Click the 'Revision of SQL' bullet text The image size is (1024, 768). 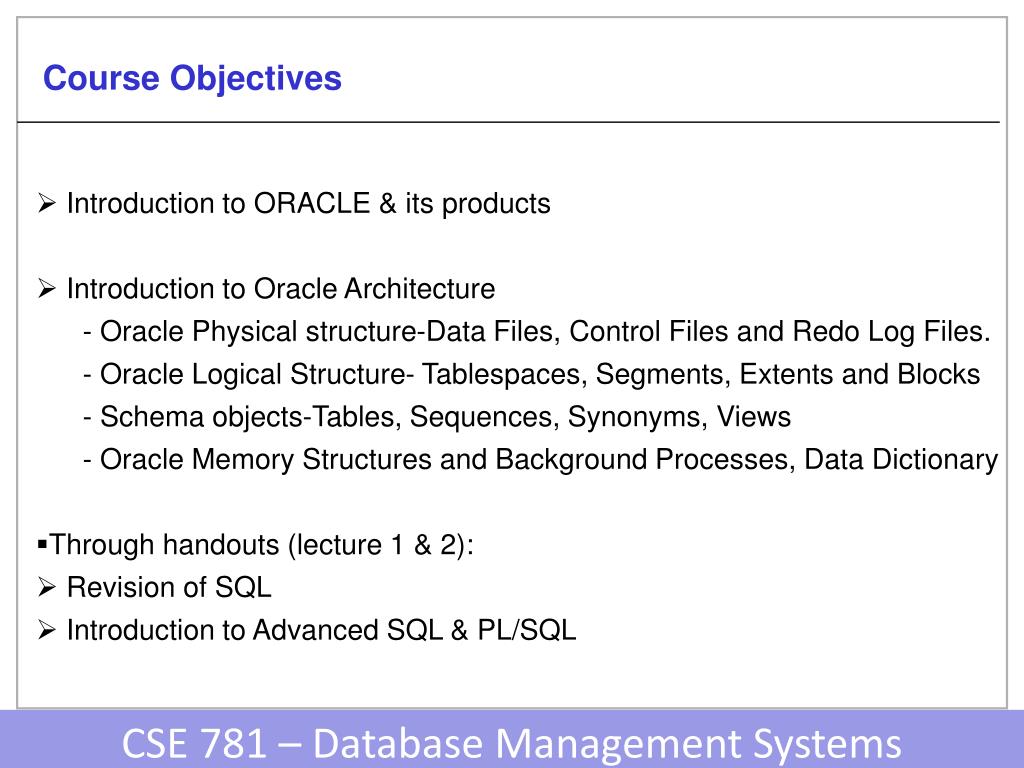(x=169, y=587)
